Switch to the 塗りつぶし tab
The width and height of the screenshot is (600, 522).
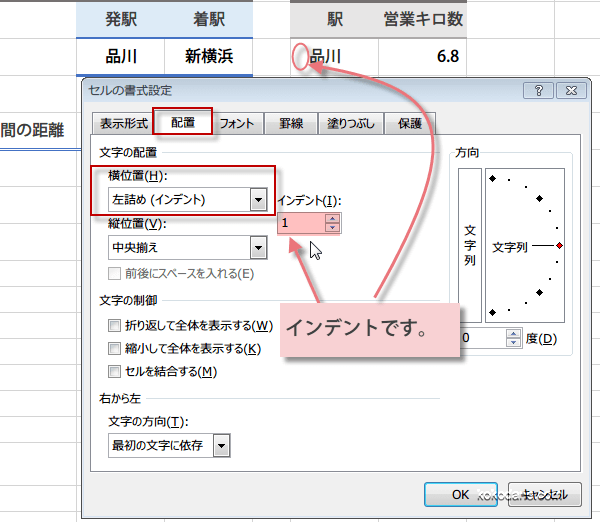coord(351,123)
